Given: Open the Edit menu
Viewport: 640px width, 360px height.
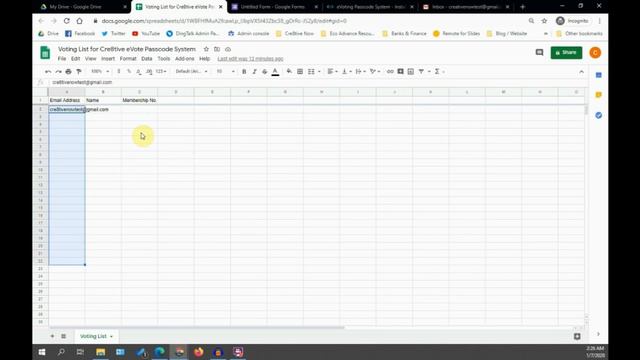Looking at the screenshot, I should pos(76,59).
